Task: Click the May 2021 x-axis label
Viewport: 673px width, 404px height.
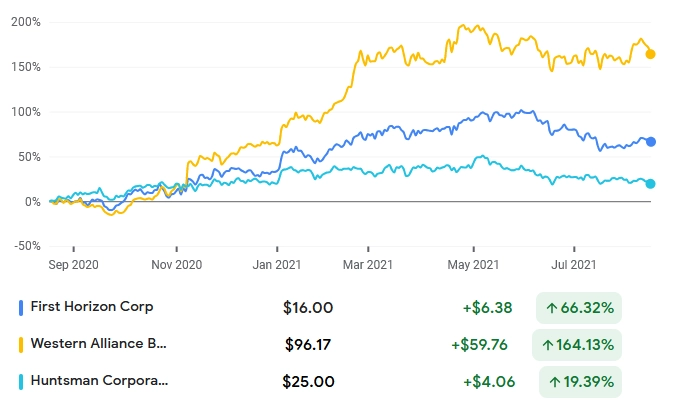Action: 473,265
